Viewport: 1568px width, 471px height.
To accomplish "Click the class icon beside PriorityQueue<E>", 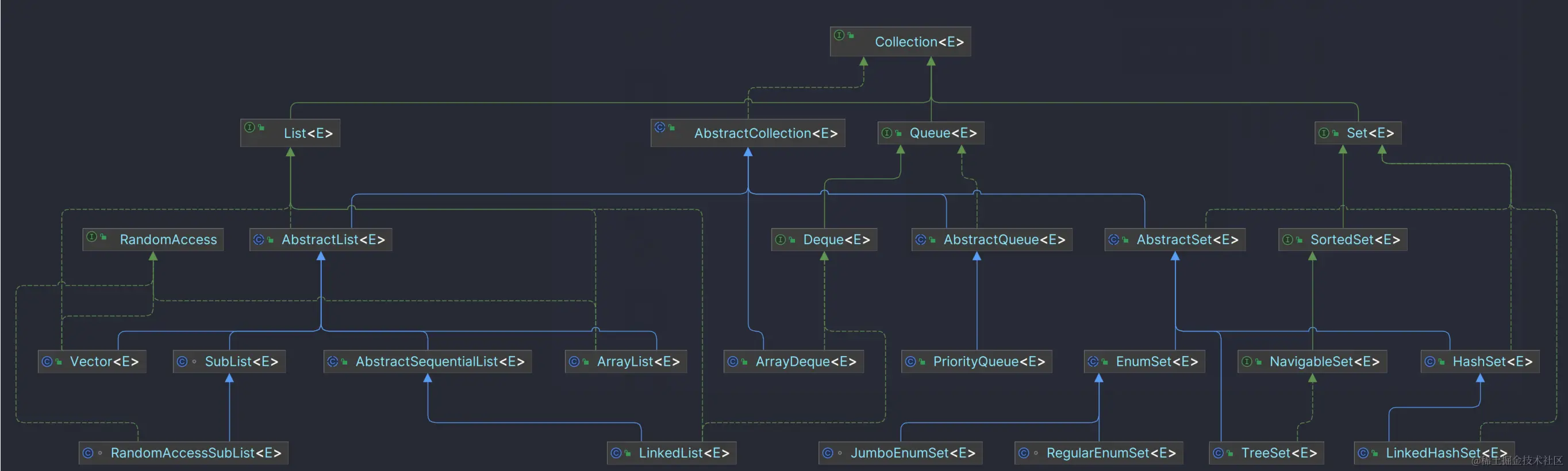I will (910, 361).
